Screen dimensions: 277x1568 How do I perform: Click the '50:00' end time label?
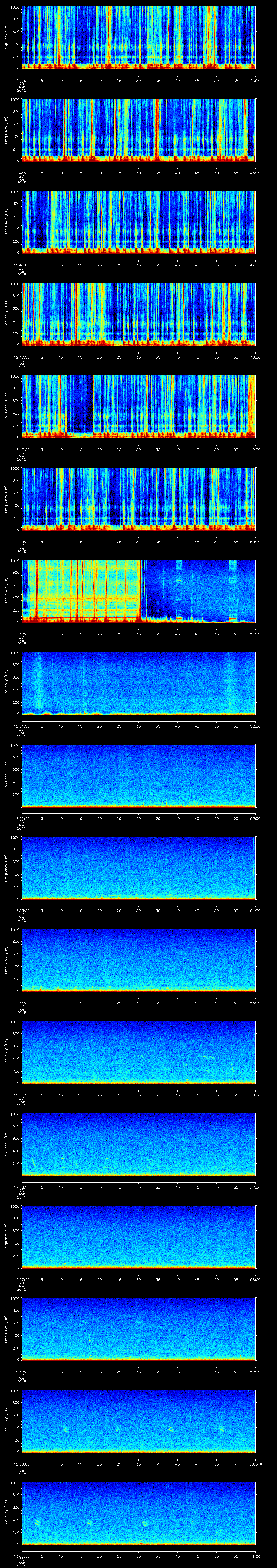coord(256,542)
